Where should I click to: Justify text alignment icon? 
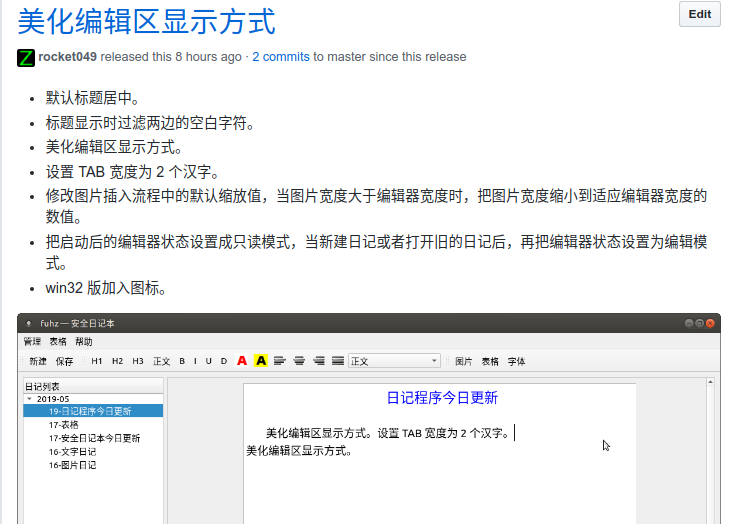[338, 361]
